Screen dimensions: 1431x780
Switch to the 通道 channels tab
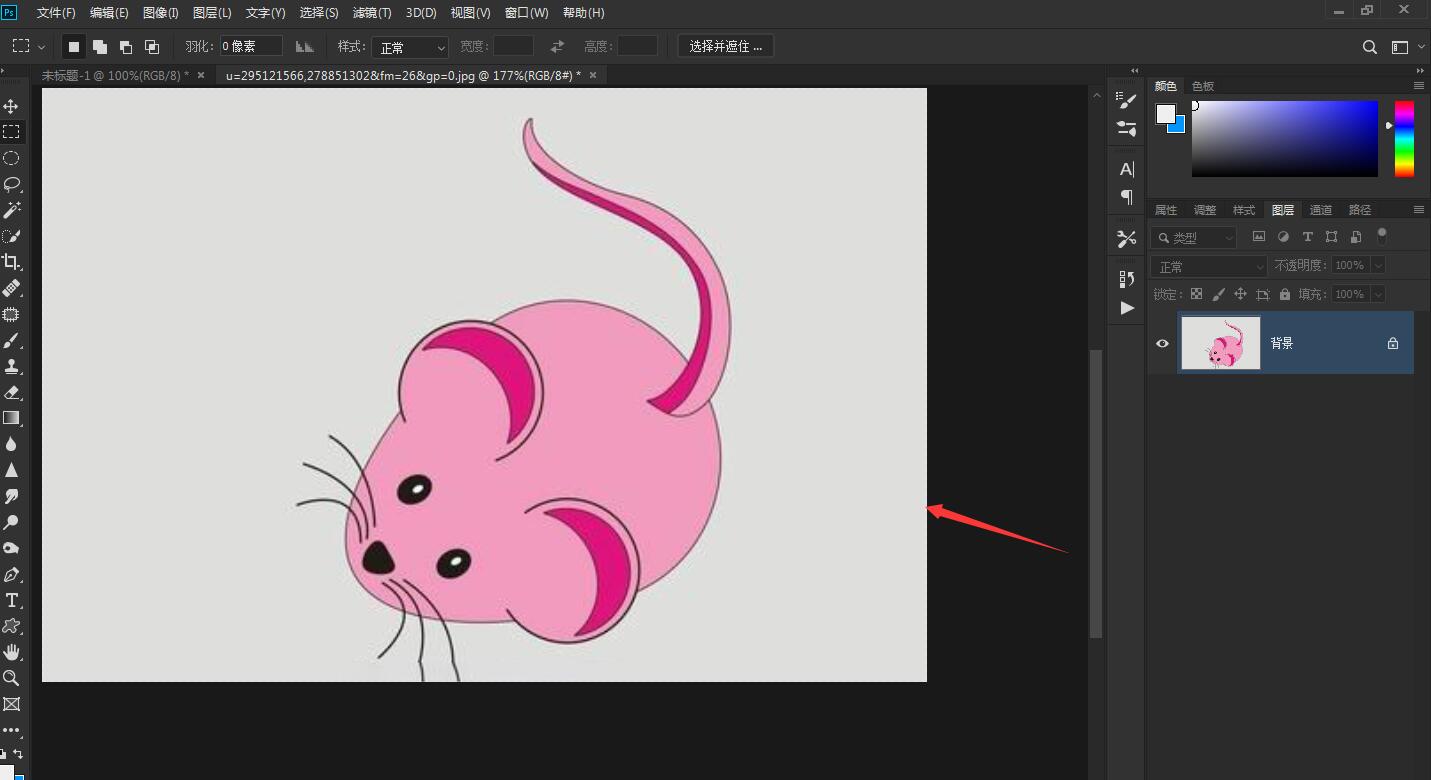tap(1321, 210)
